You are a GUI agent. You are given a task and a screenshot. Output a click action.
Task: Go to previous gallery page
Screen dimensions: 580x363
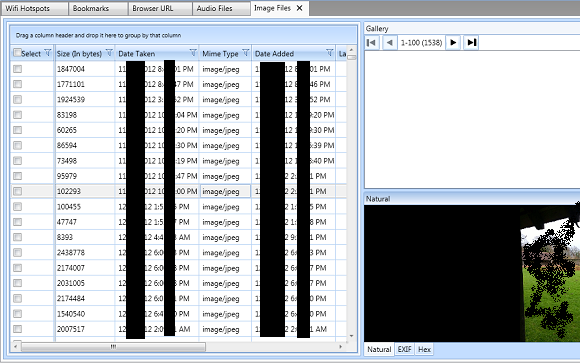click(390, 43)
